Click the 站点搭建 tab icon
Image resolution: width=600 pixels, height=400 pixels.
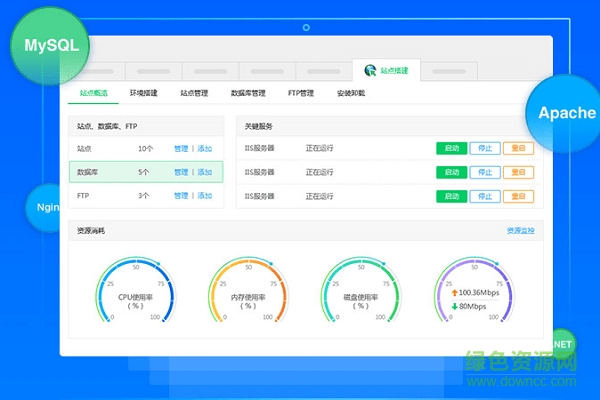pos(371,71)
